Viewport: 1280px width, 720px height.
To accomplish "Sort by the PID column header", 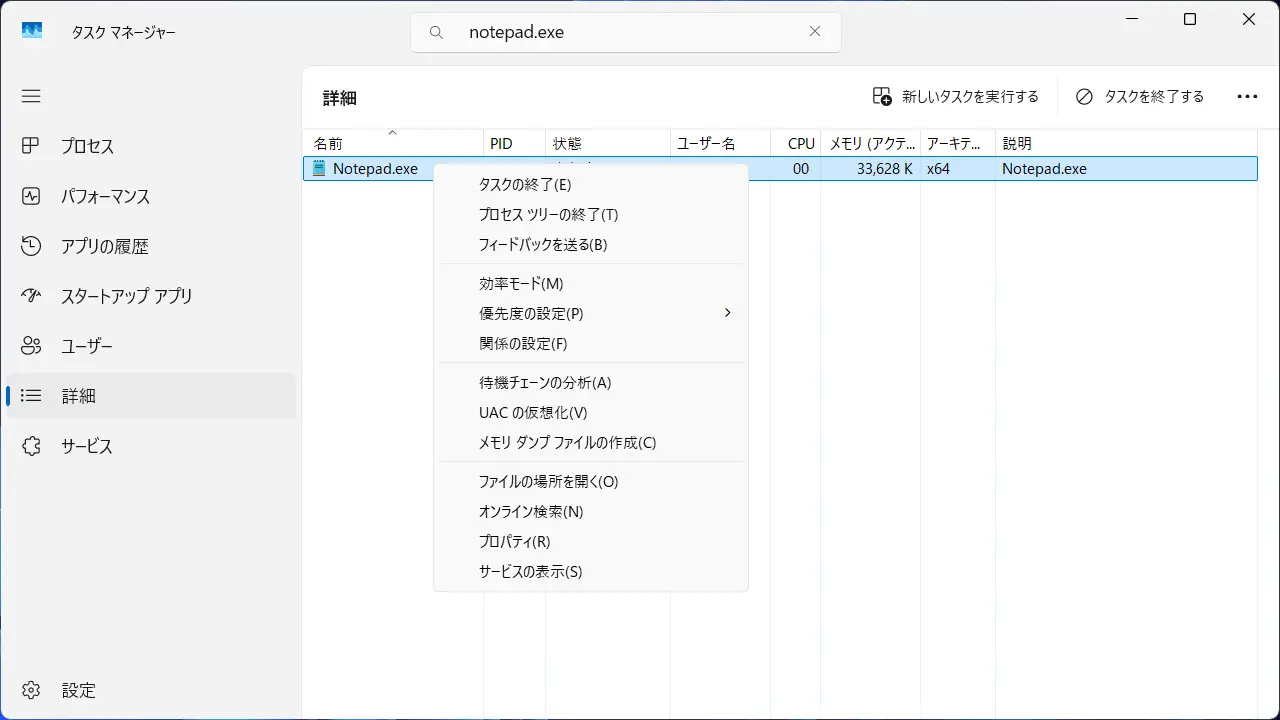I will click(515, 143).
